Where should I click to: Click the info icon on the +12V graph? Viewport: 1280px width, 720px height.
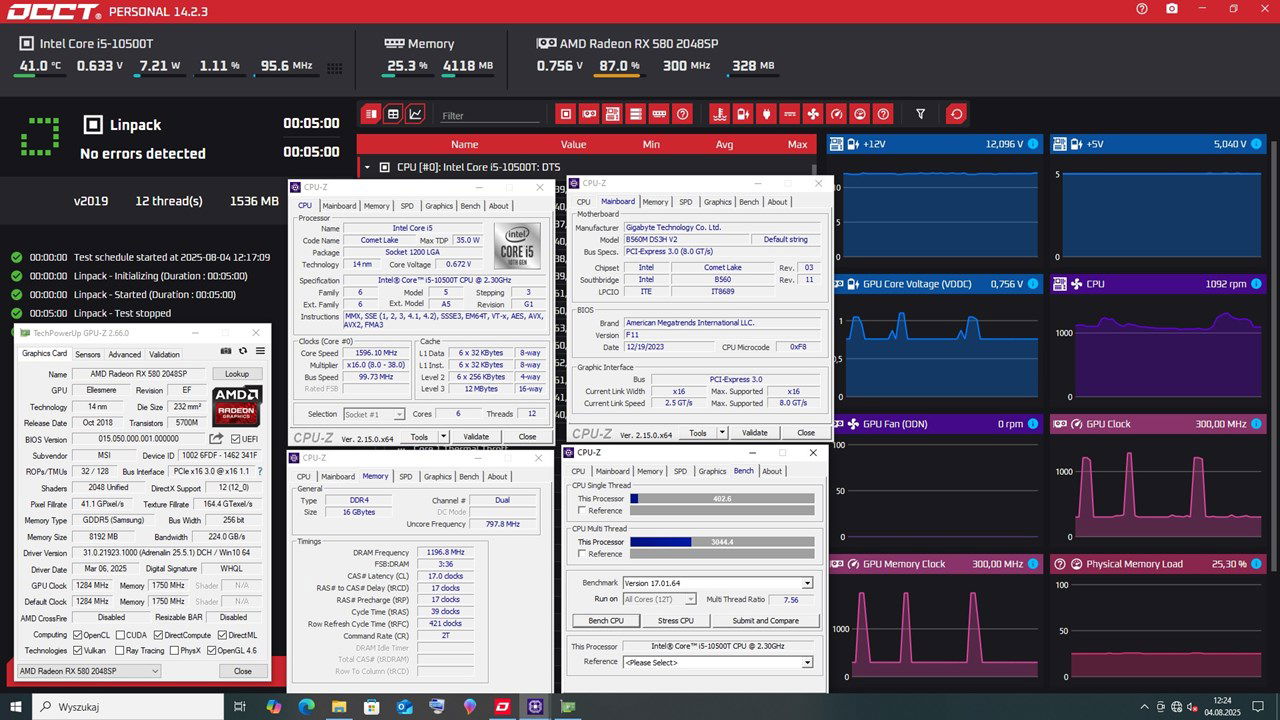point(1033,144)
